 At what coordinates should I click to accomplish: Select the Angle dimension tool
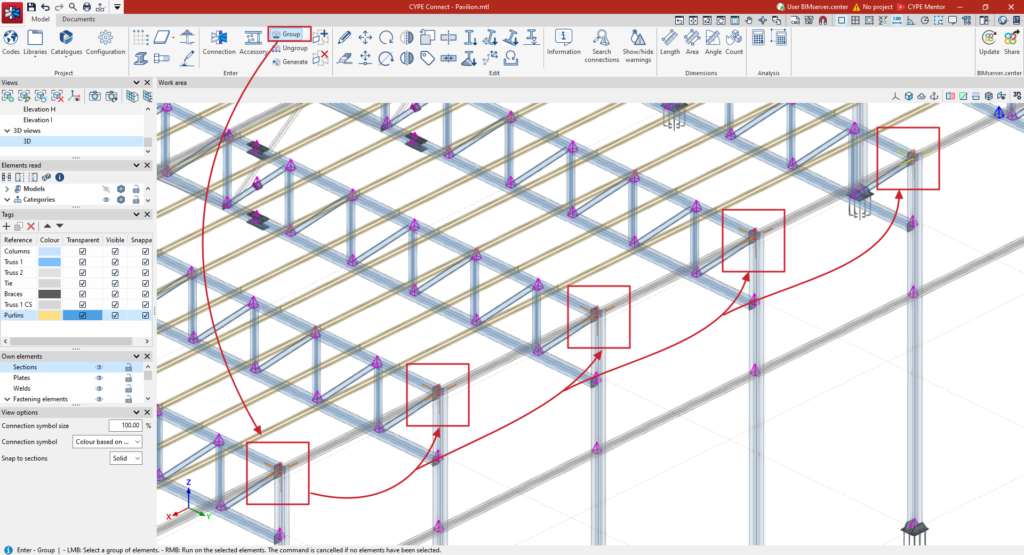click(713, 42)
